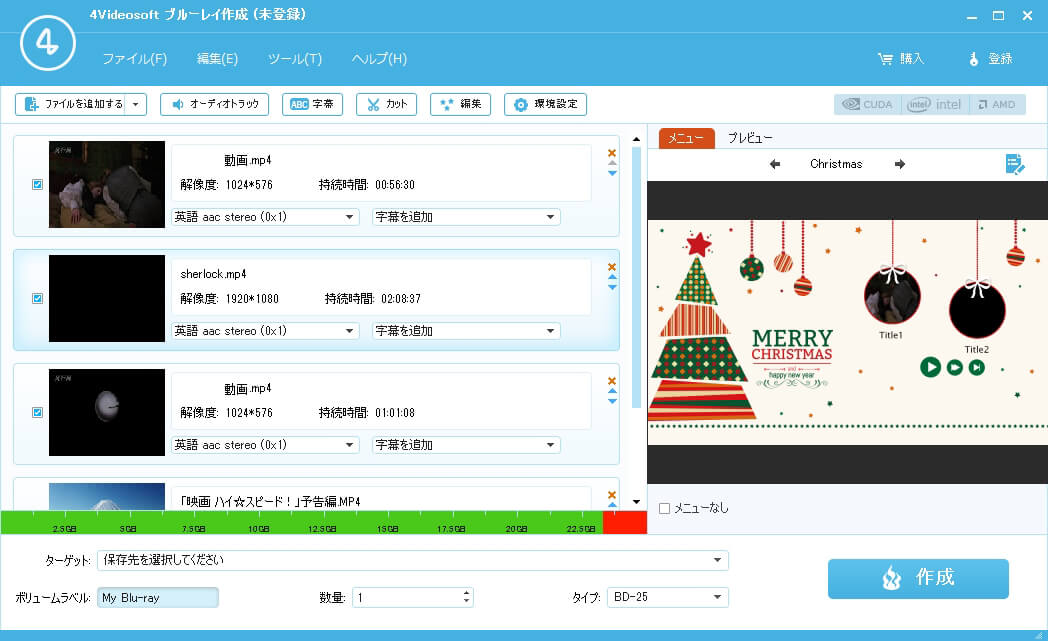Open preferences (環境設定) gear button
This screenshot has width=1048, height=641.
(x=545, y=104)
